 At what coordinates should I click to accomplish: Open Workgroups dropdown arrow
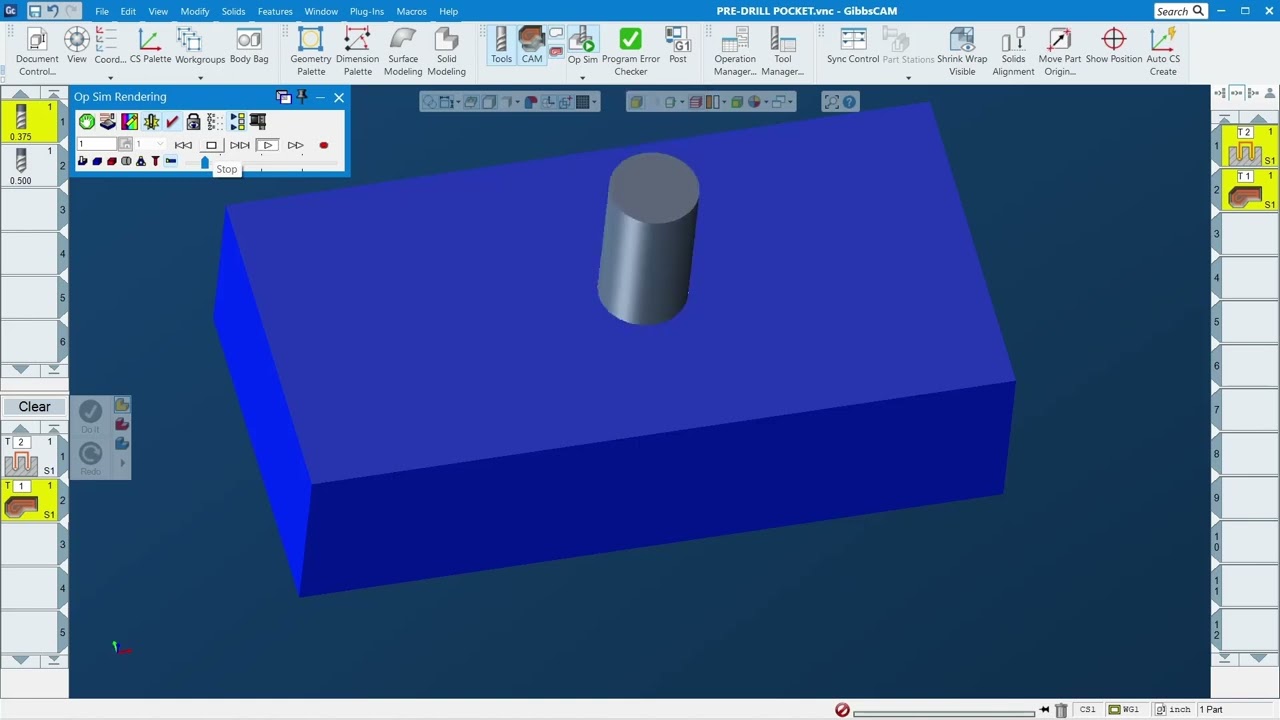pos(200,78)
